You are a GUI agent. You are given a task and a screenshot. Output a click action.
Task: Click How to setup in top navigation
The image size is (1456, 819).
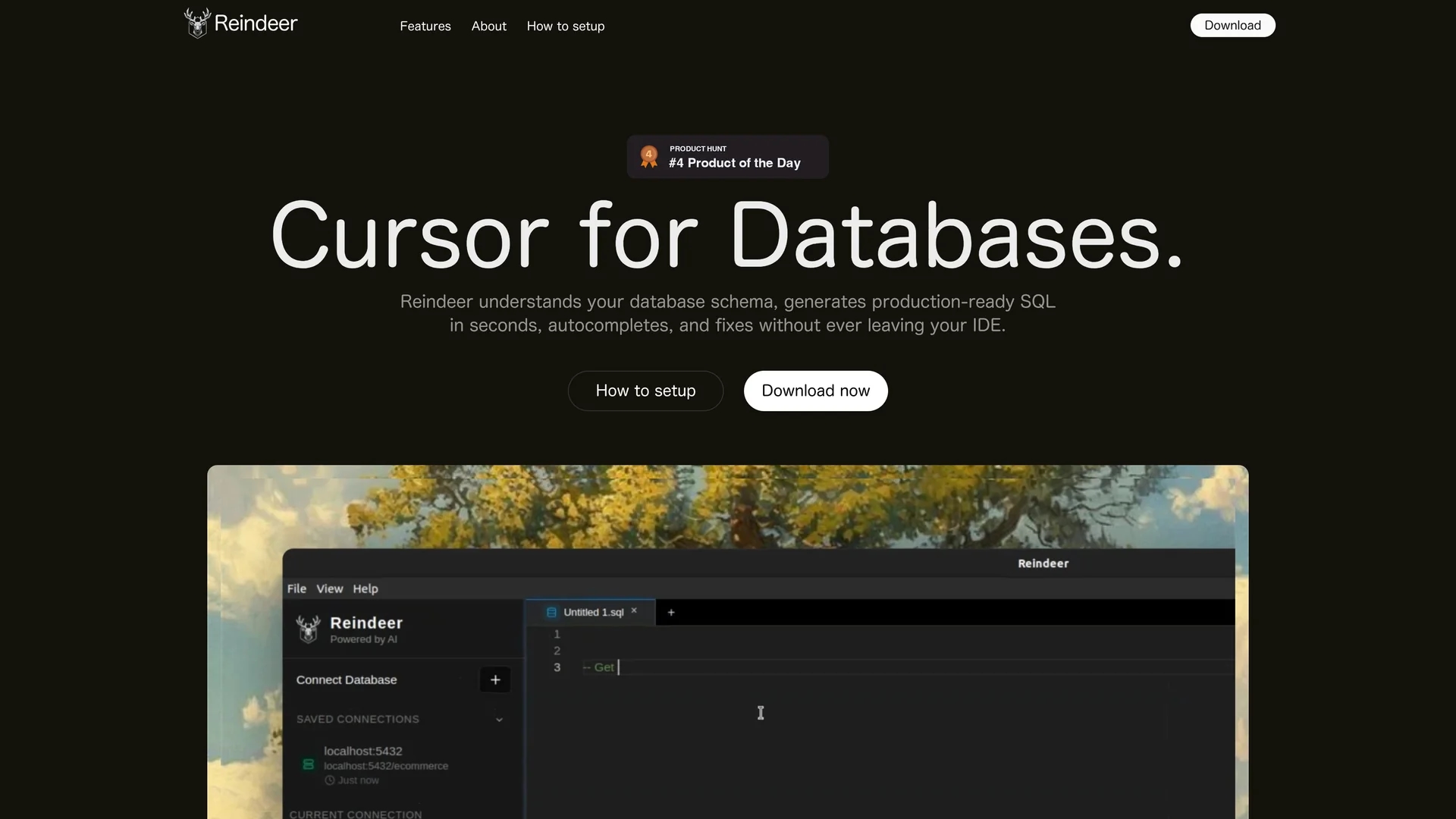pyautogui.click(x=566, y=26)
